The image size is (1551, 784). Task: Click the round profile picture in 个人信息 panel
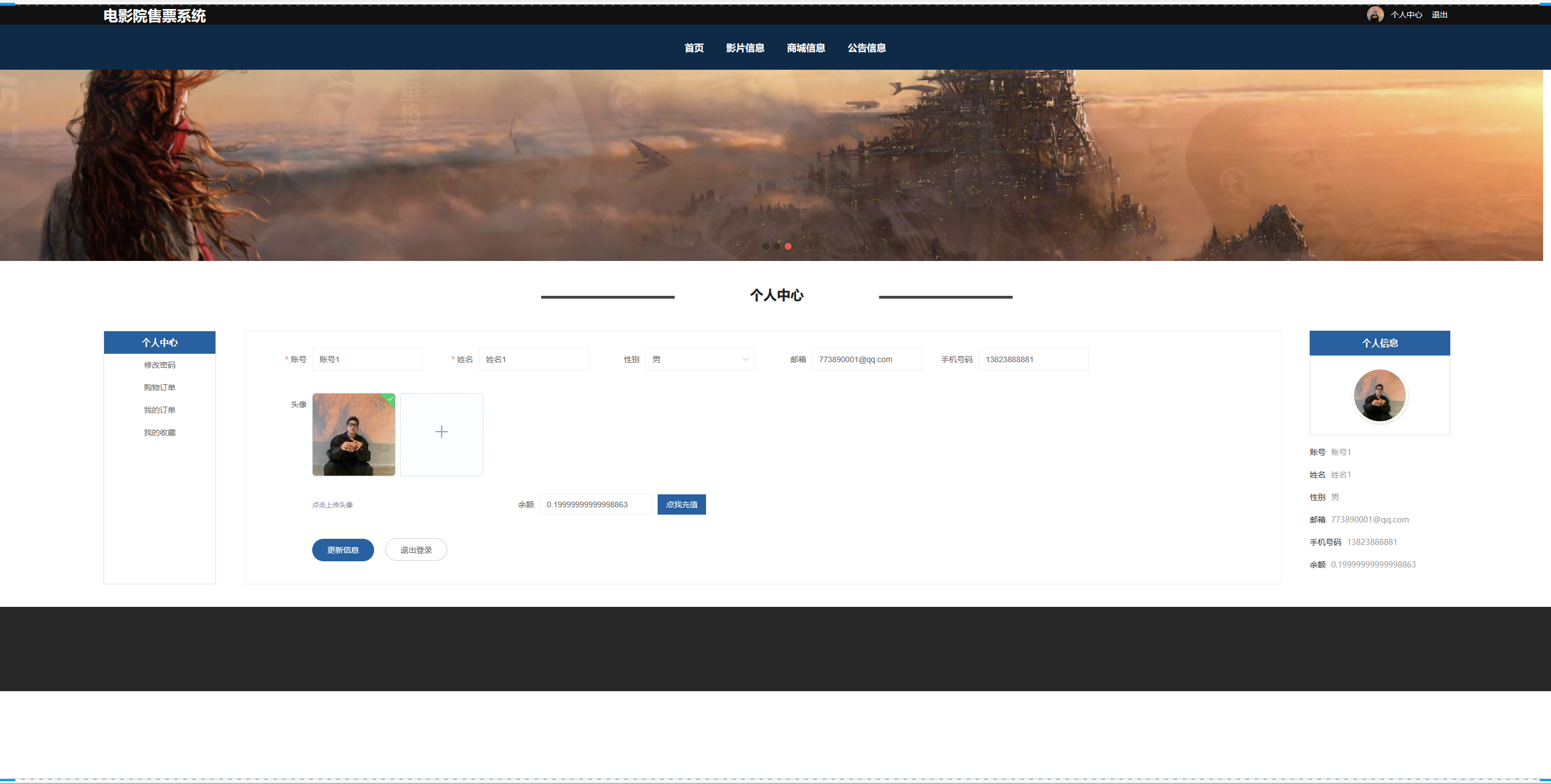[x=1379, y=395]
